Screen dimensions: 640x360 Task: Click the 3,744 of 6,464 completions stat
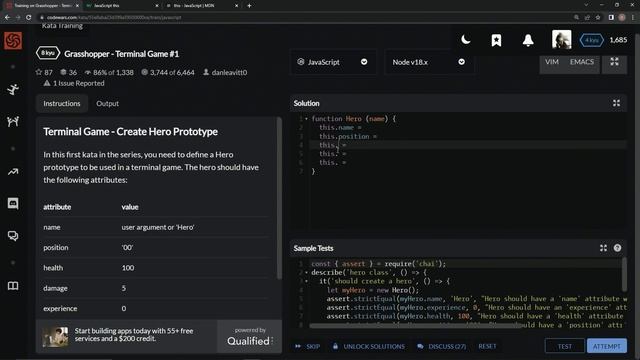(168, 72)
